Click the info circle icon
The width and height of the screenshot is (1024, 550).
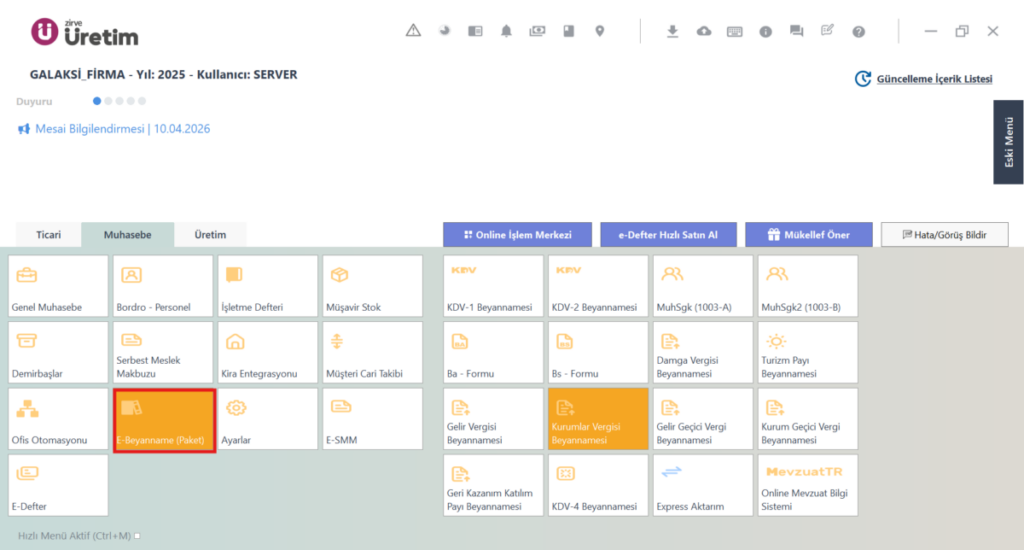click(x=765, y=31)
